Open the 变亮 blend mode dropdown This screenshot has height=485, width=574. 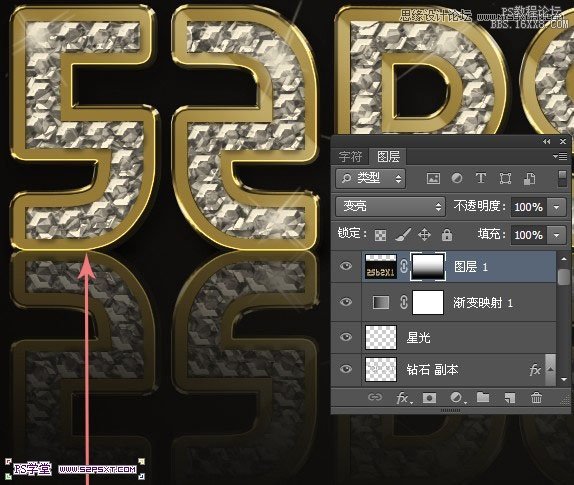390,207
